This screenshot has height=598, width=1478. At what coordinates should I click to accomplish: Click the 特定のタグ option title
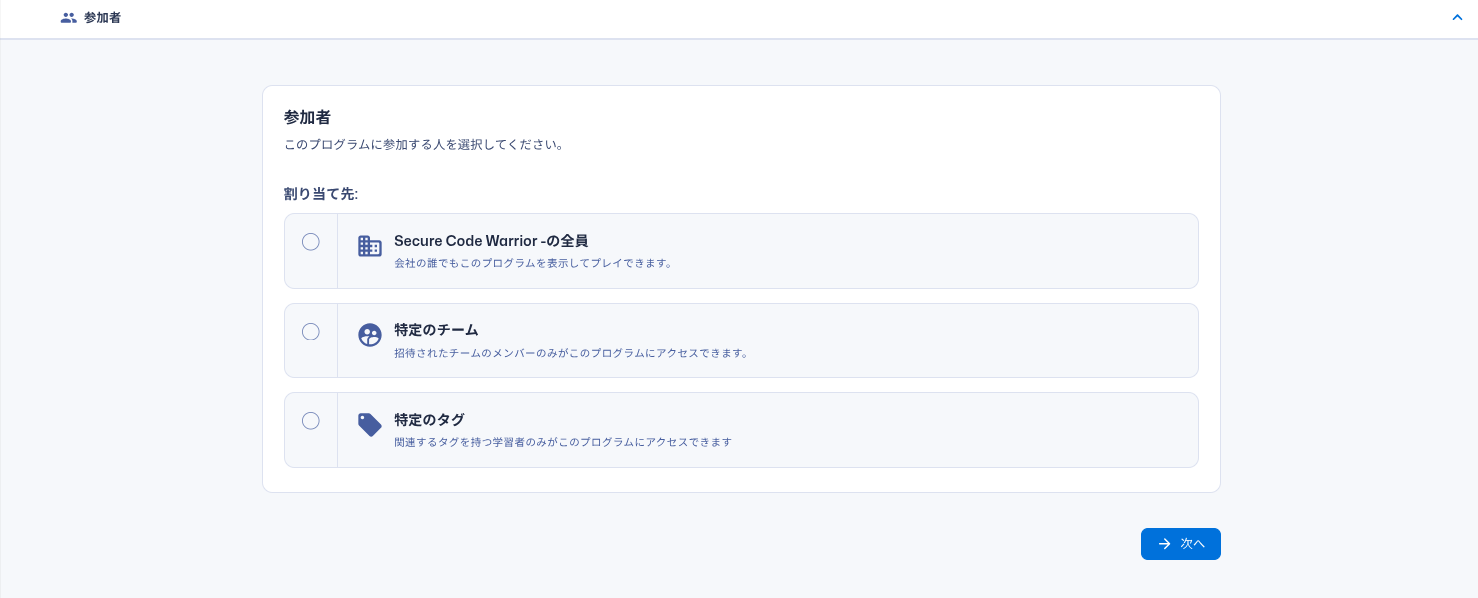429,420
